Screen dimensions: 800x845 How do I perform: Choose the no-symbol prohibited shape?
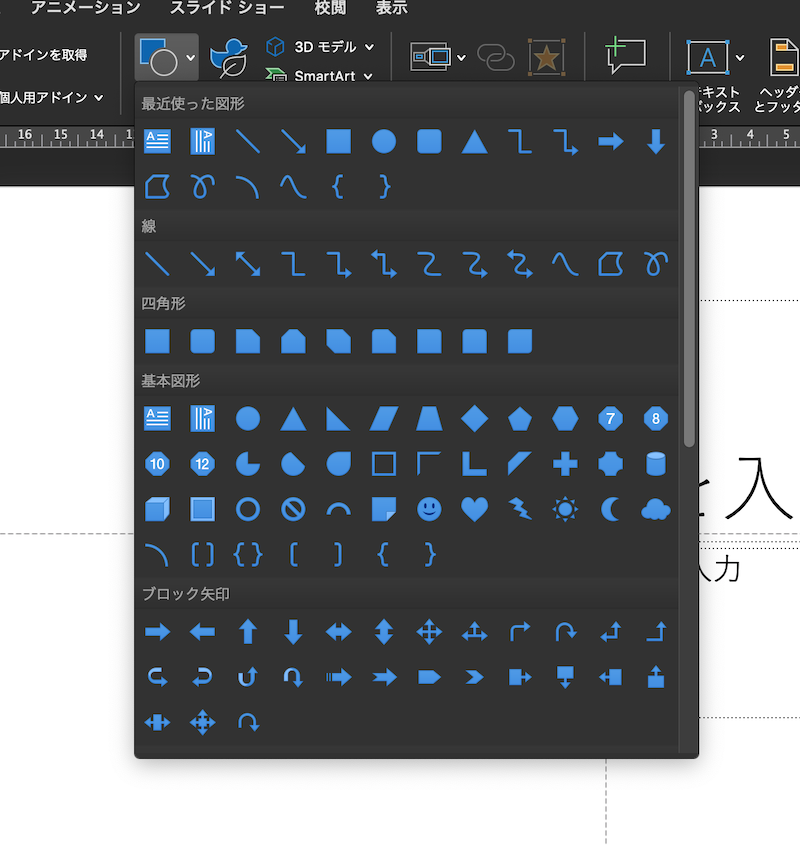pos(293,510)
